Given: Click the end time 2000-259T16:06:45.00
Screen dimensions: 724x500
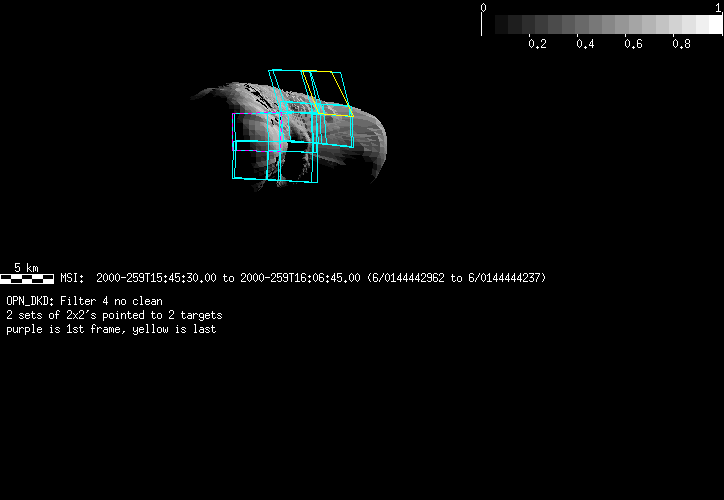Looking at the screenshot, I should 300,278.
